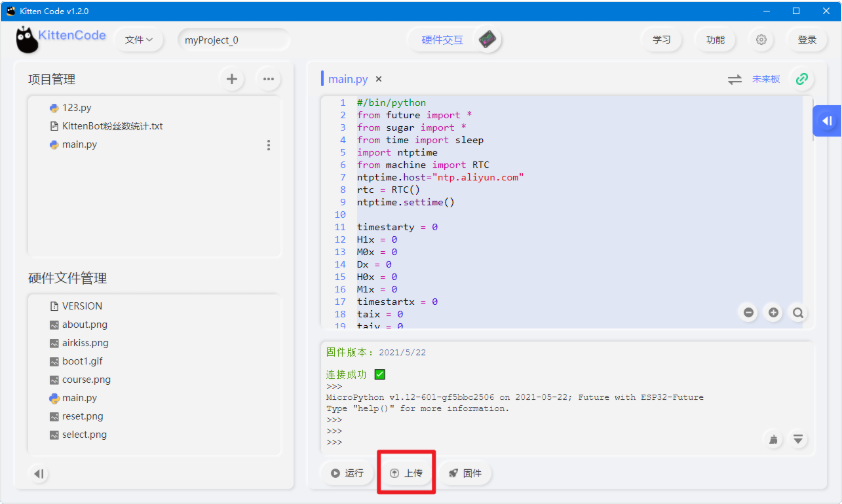This screenshot has width=842, height=504.
Task: Clear the console with the broom icon
Action: pos(773,440)
